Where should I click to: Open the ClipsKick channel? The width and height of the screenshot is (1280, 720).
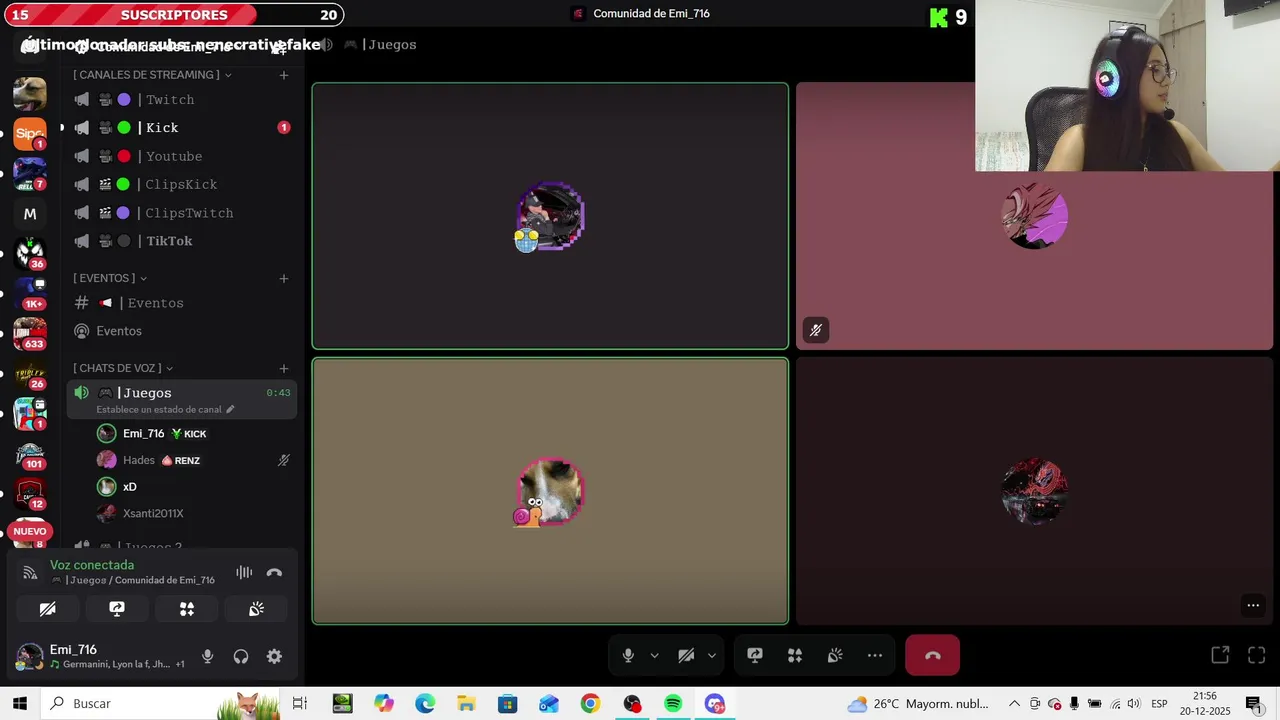[x=182, y=184]
